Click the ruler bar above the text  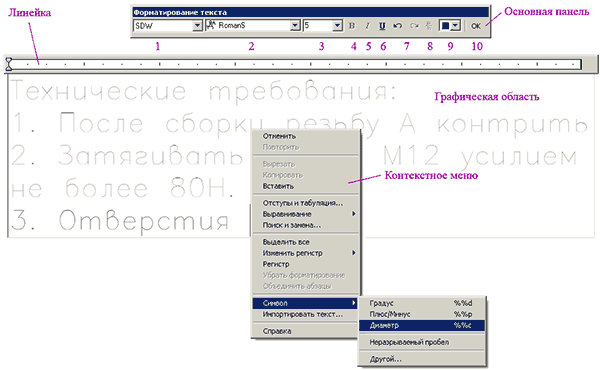(x=295, y=64)
